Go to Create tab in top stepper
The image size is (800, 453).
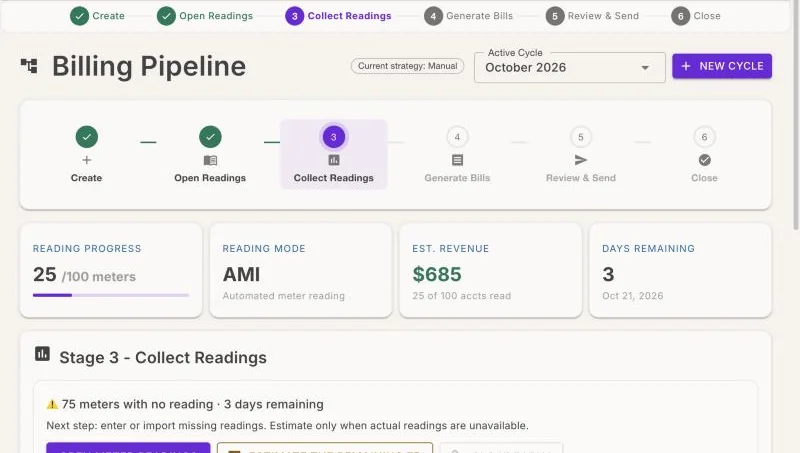point(108,16)
